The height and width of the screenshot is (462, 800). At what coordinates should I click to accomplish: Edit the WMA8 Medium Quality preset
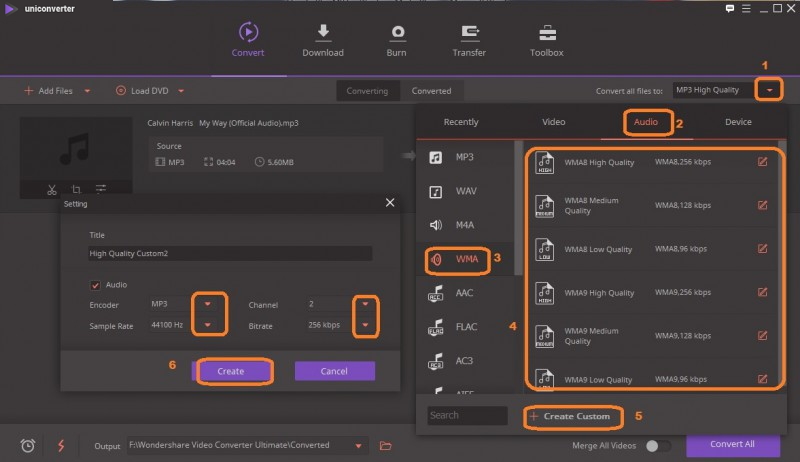pos(762,205)
